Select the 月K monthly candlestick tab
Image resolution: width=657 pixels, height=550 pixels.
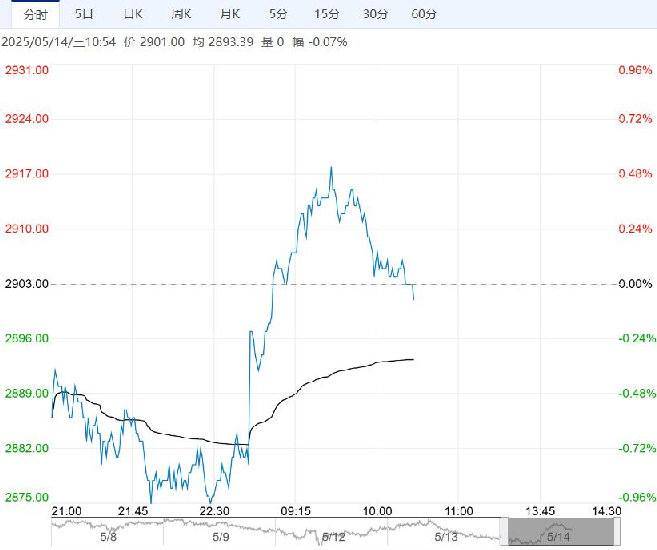(x=230, y=14)
